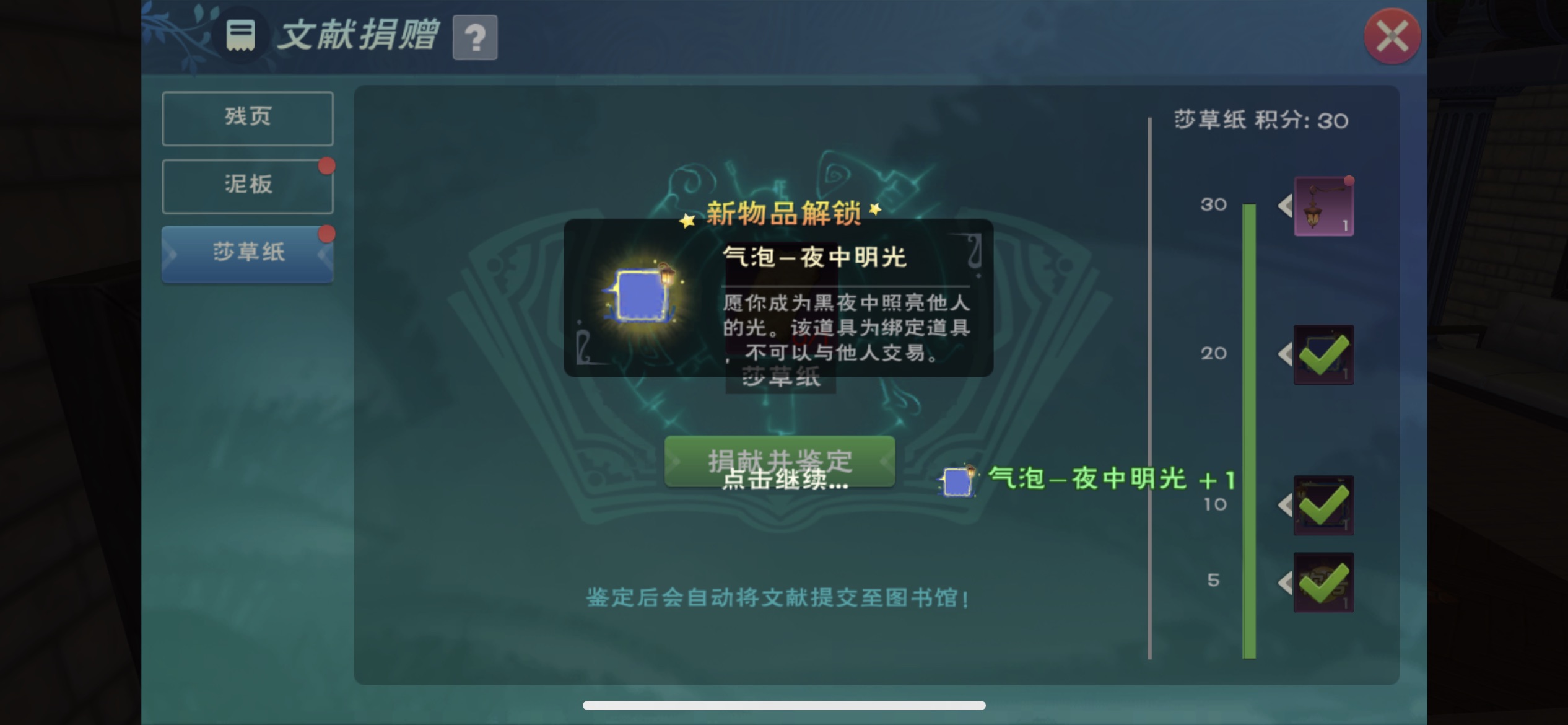
Task: Click the green points progress bar
Action: pos(1249,431)
